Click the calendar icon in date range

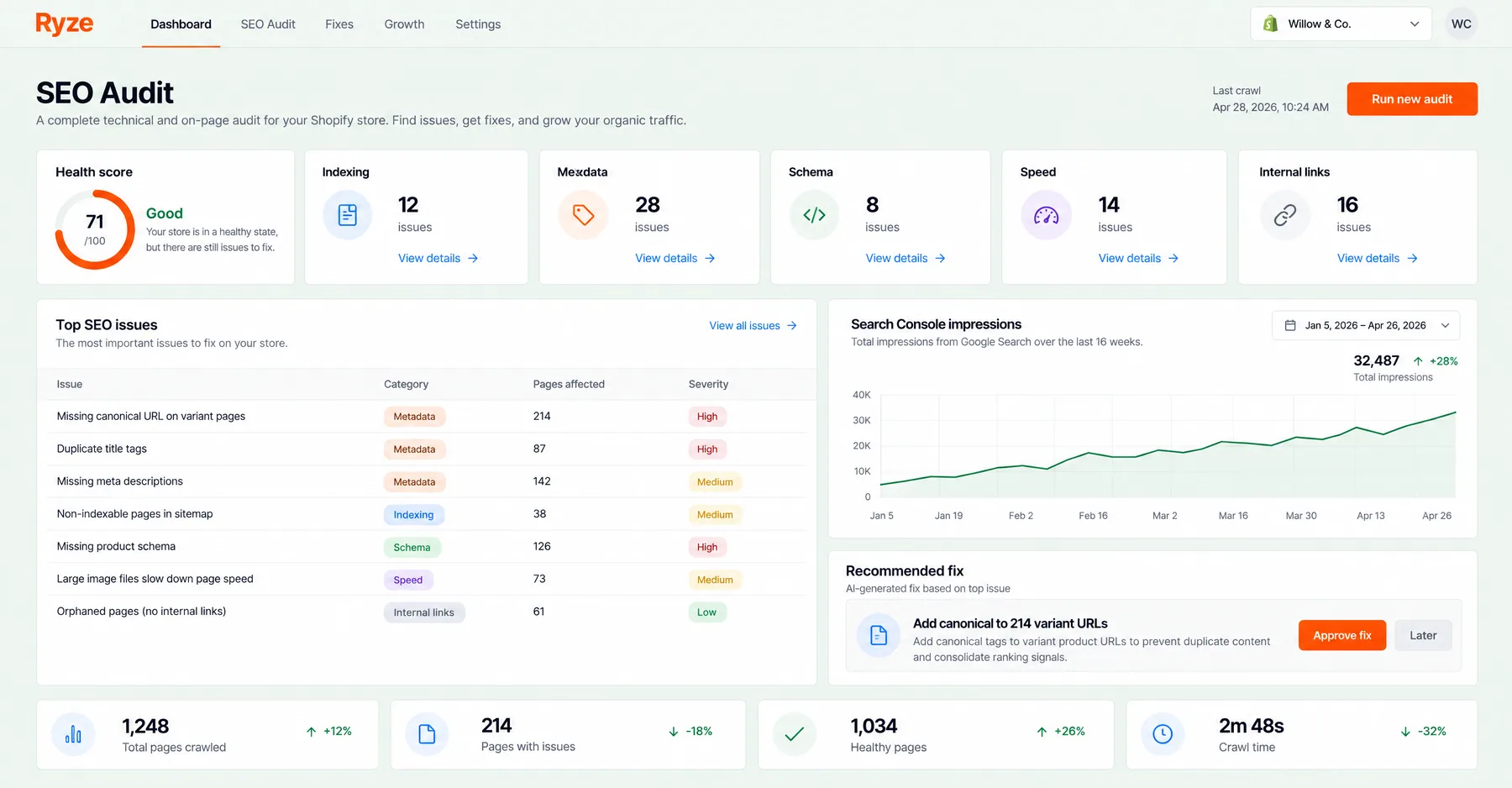point(1290,325)
